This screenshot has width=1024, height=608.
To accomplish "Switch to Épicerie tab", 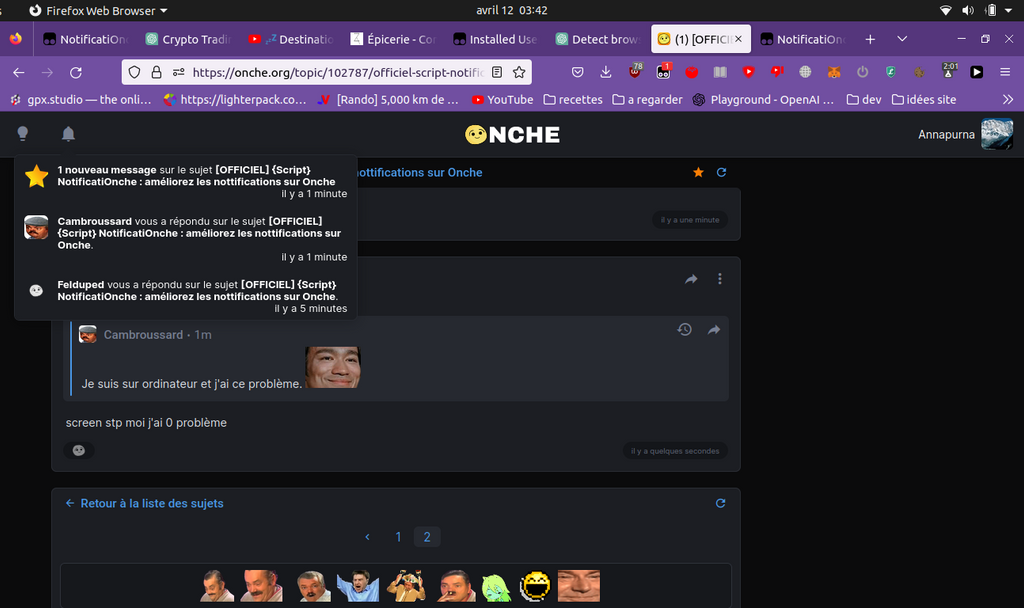I will (394, 39).
